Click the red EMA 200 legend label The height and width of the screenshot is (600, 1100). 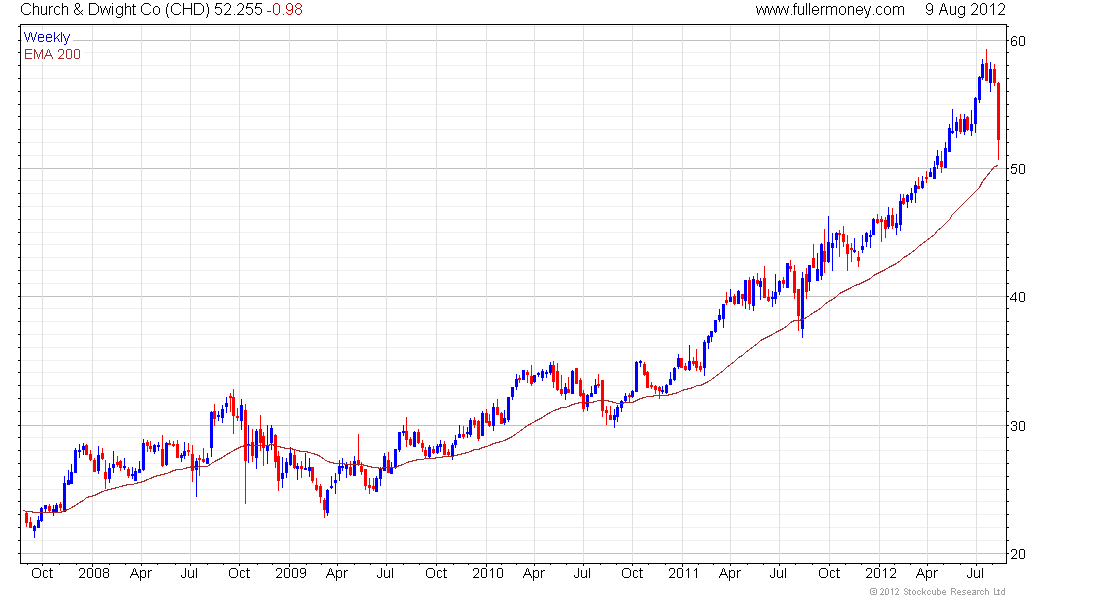(x=53, y=54)
